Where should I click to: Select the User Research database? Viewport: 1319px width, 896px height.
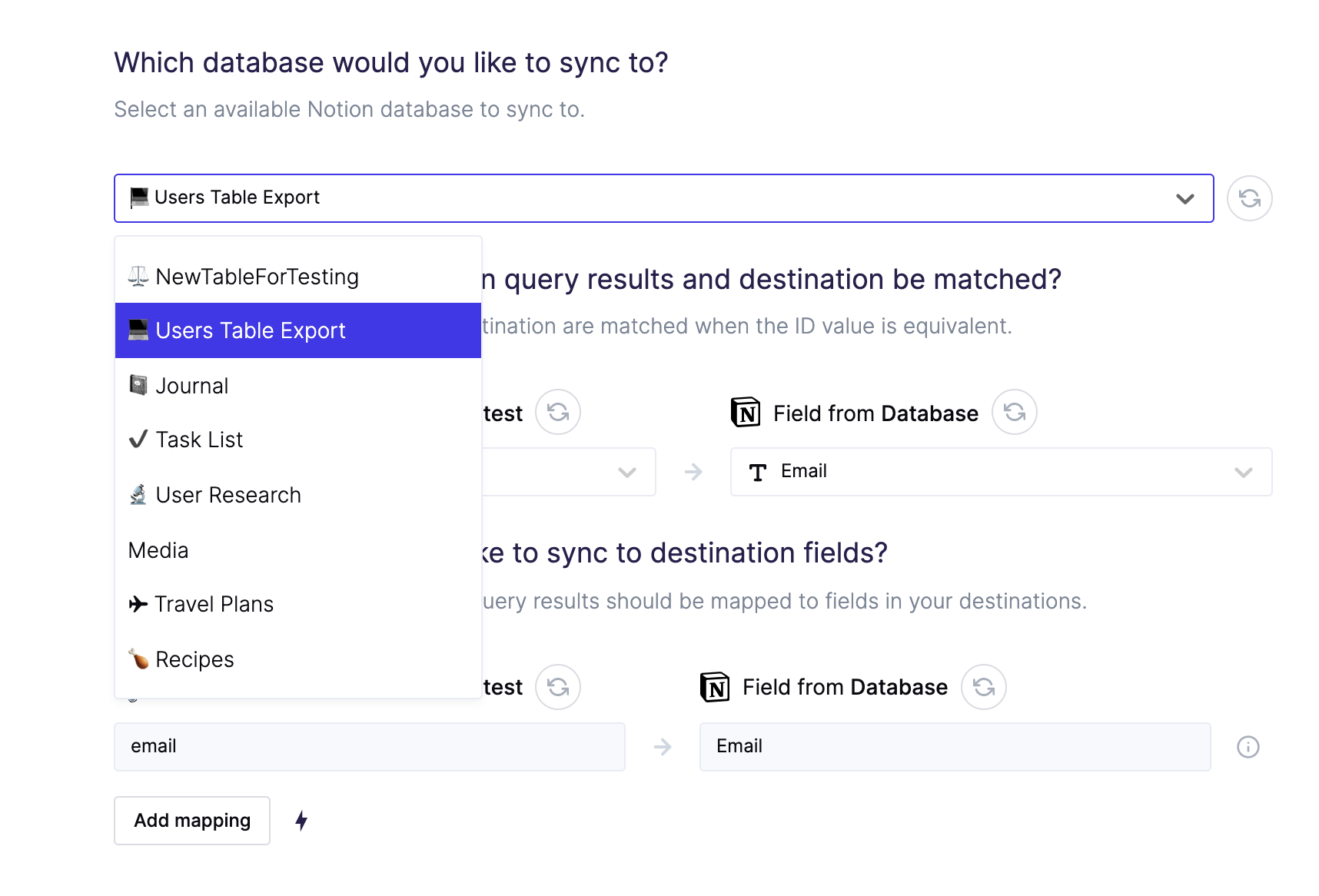pos(298,495)
